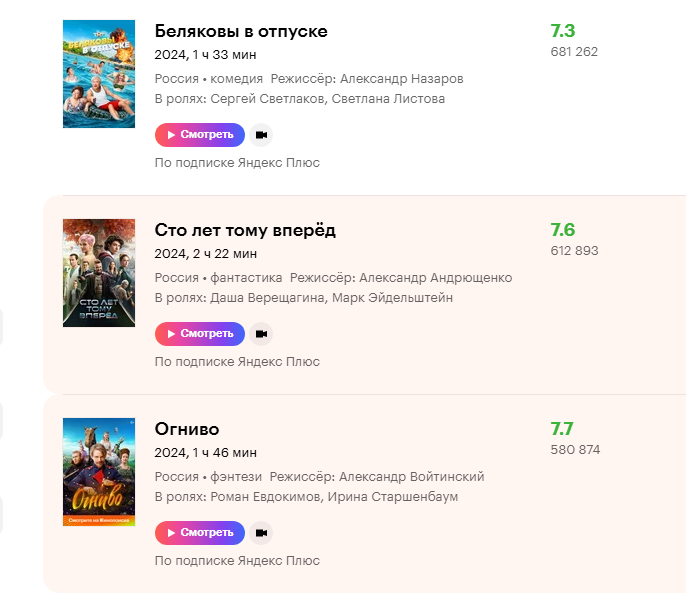Click director name Александр Войтинский
686x593 pixels.
pos(411,477)
